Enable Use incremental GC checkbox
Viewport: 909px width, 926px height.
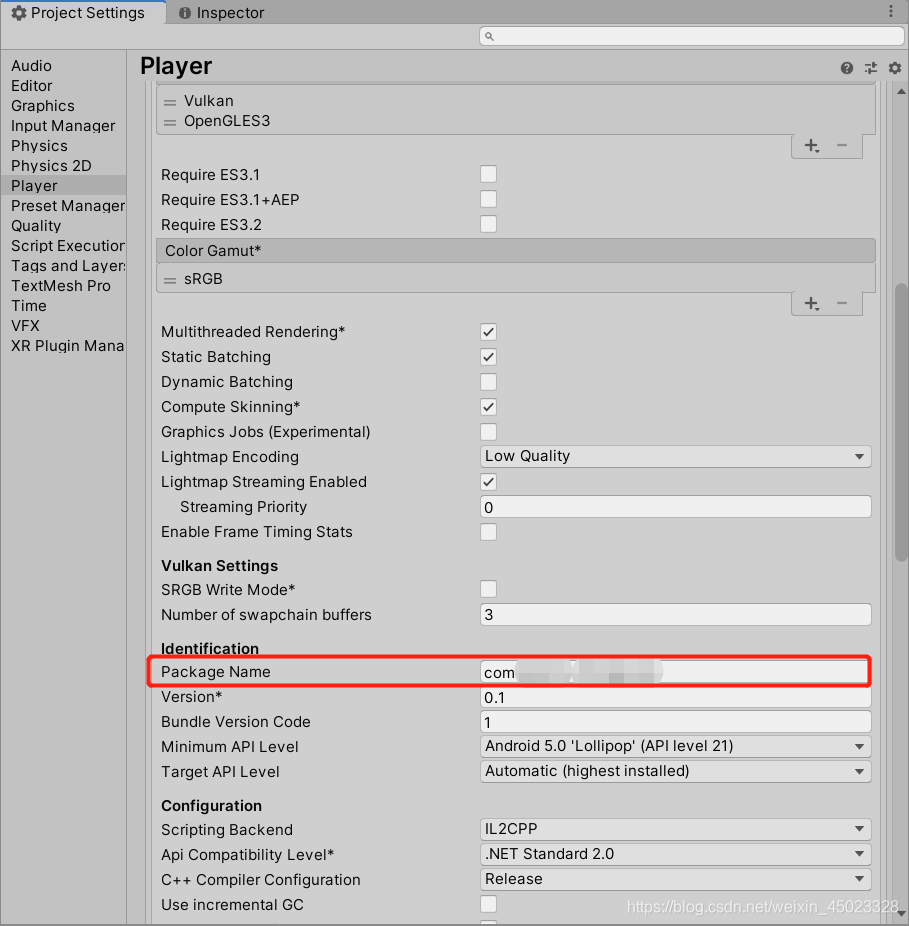click(488, 904)
